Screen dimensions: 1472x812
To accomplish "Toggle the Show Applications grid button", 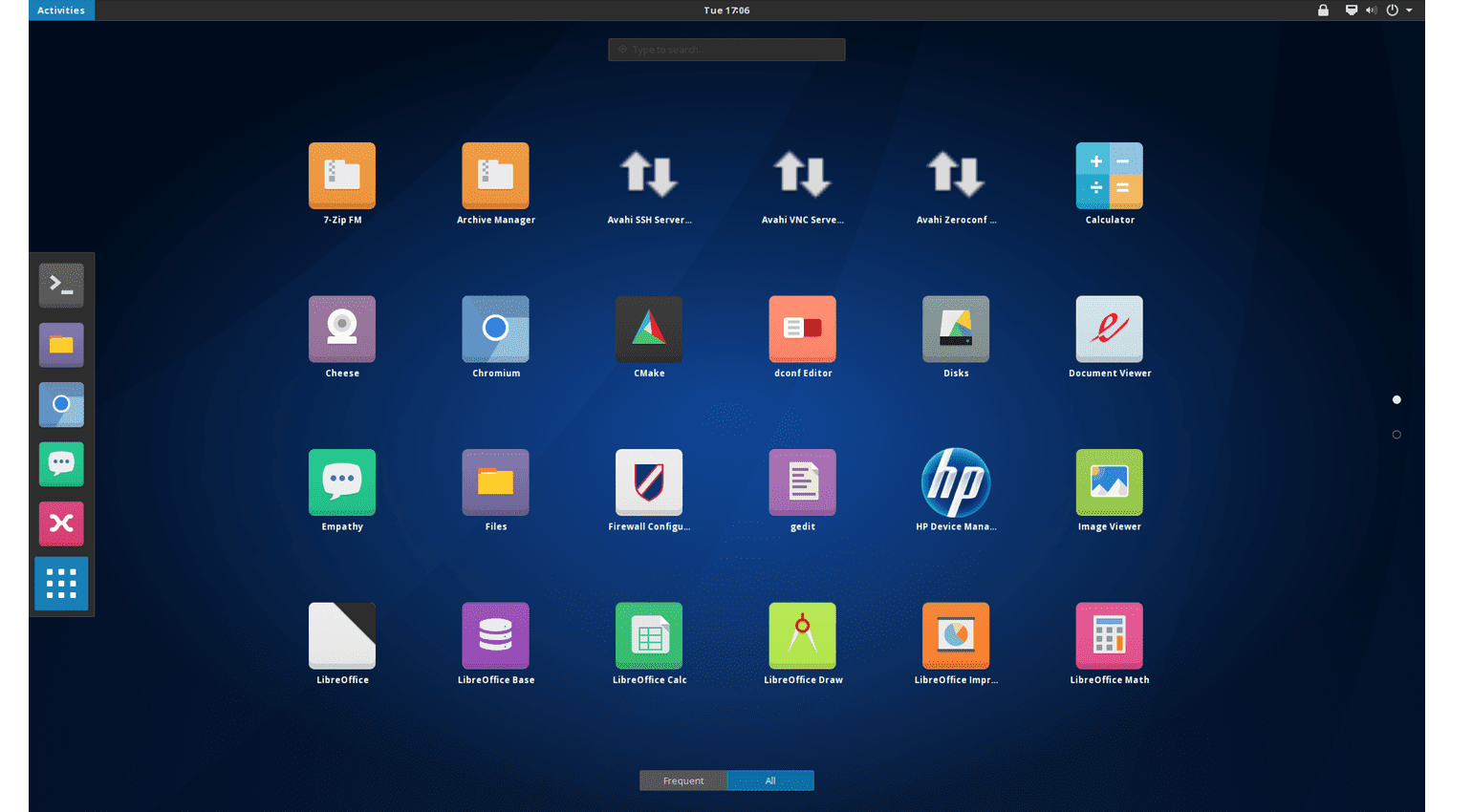I will pos(61,584).
